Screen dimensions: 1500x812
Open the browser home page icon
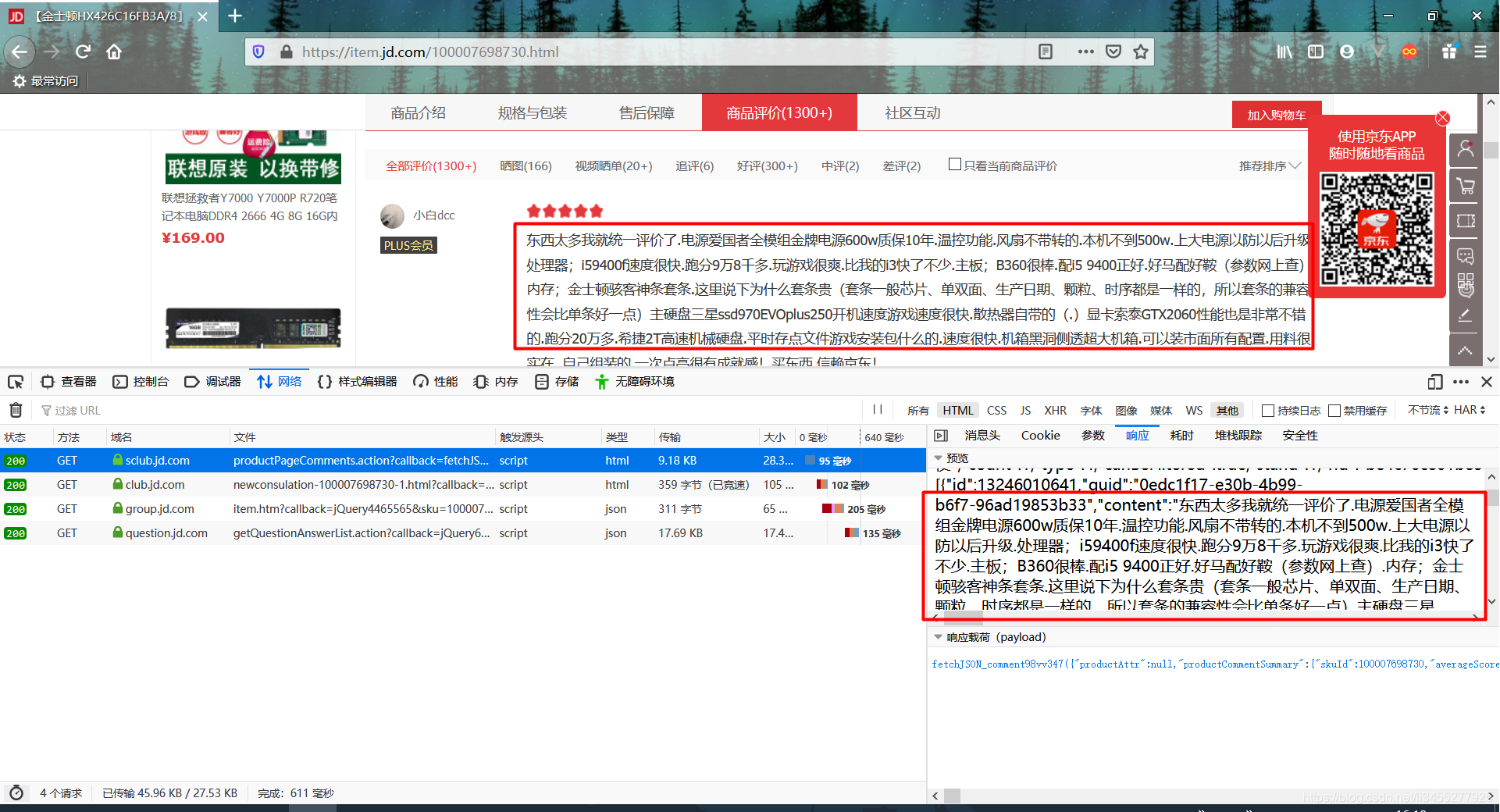coord(114,52)
